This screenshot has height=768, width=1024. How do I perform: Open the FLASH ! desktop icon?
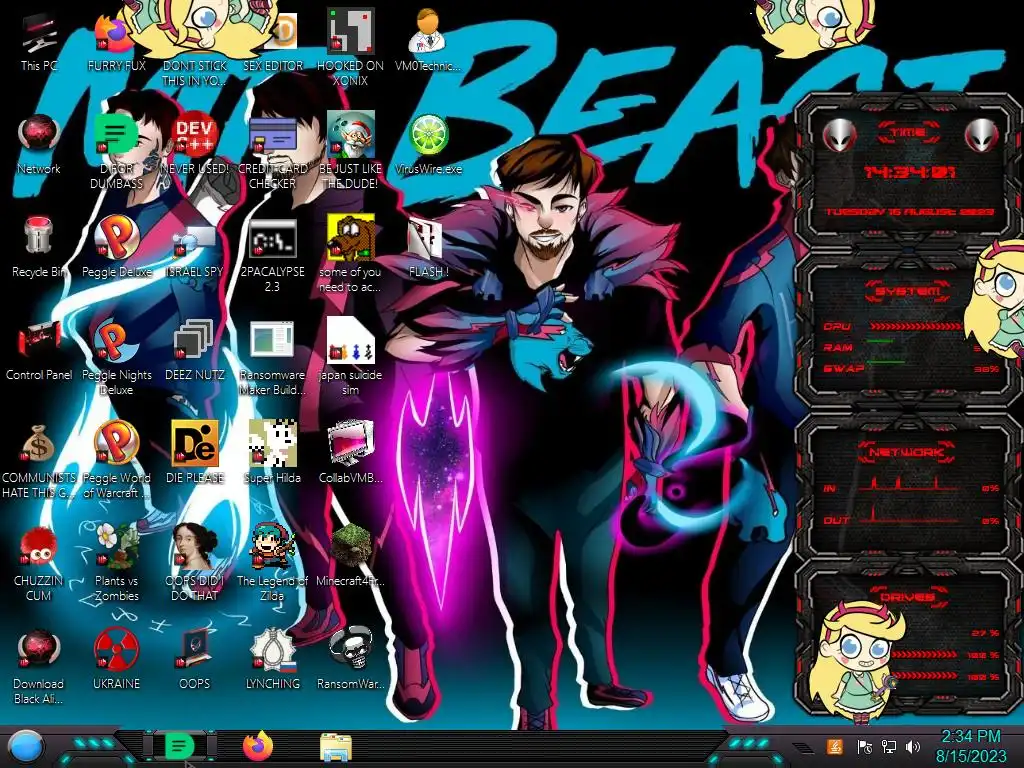[x=425, y=239]
